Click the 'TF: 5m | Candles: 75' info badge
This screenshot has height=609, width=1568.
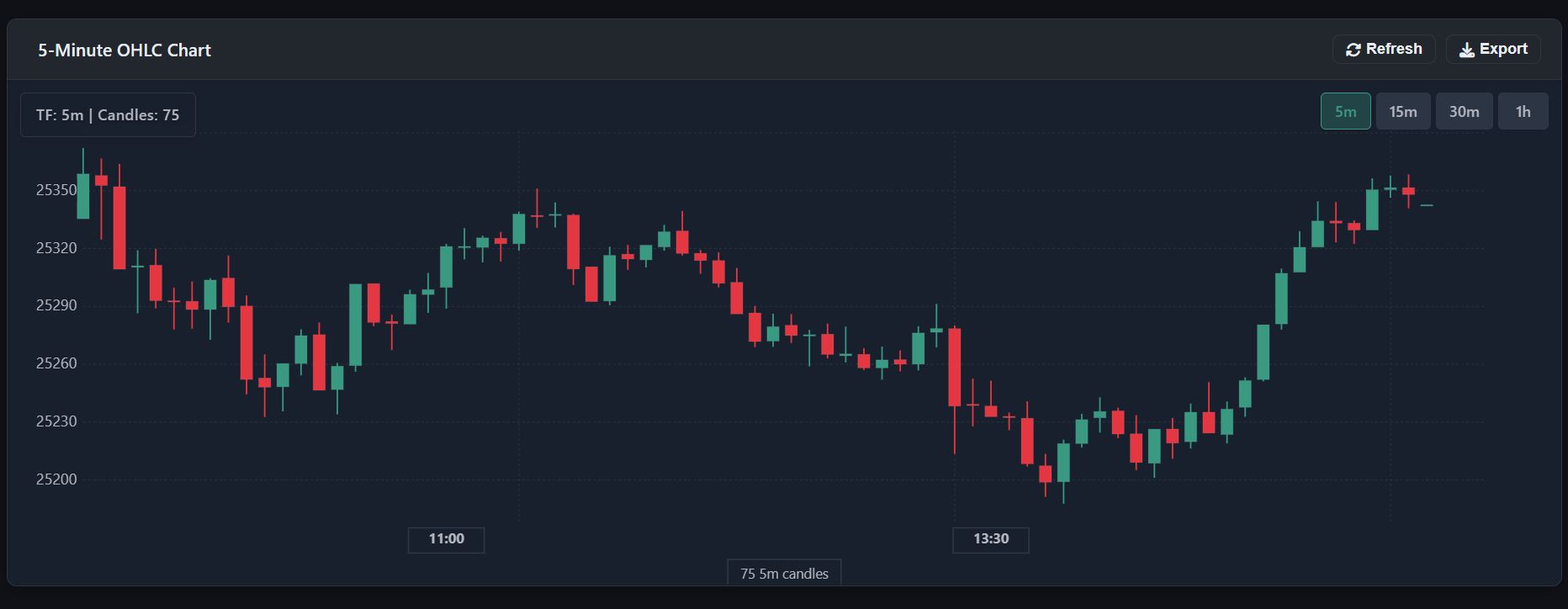click(107, 114)
